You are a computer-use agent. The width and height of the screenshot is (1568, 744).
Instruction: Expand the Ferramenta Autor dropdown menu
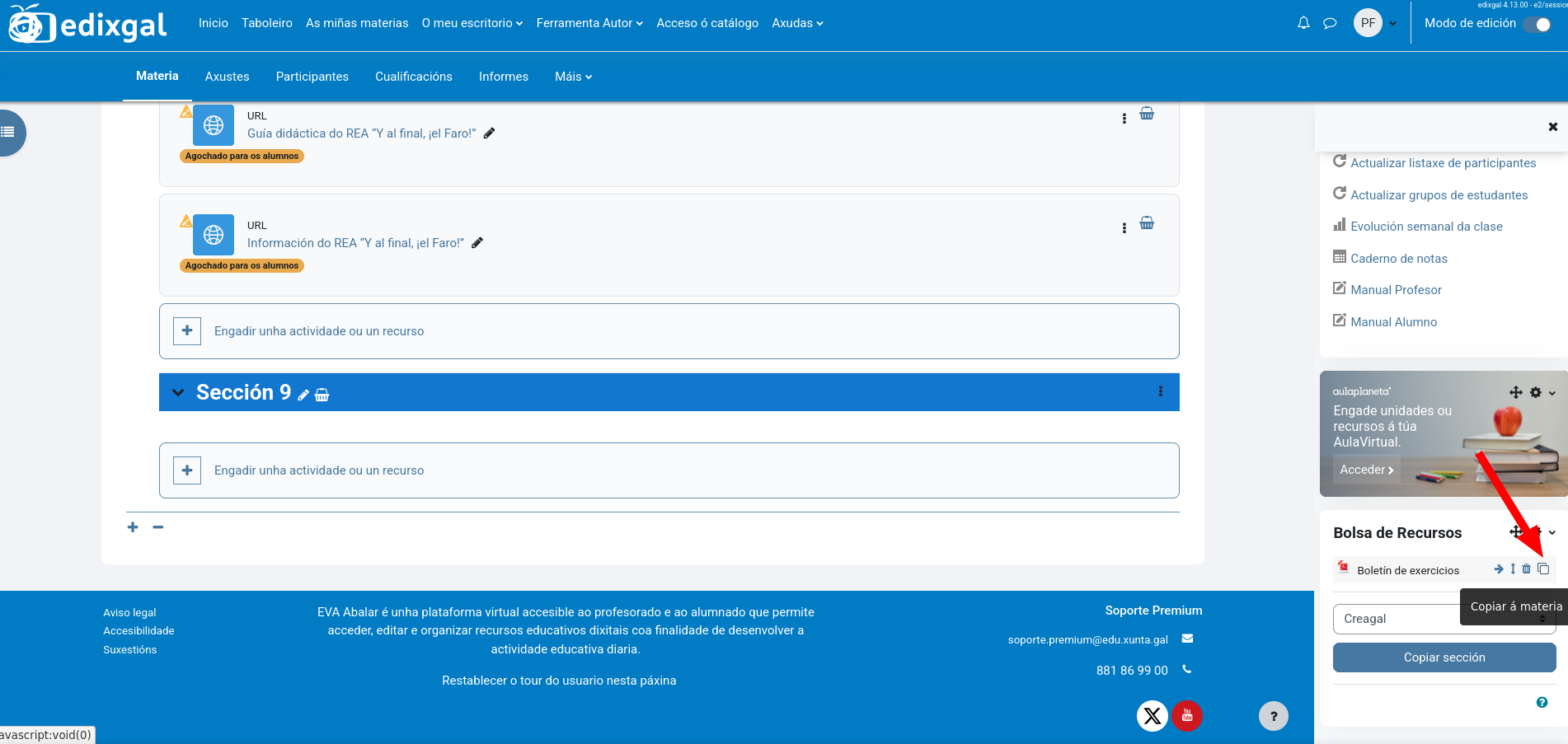coord(589,23)
